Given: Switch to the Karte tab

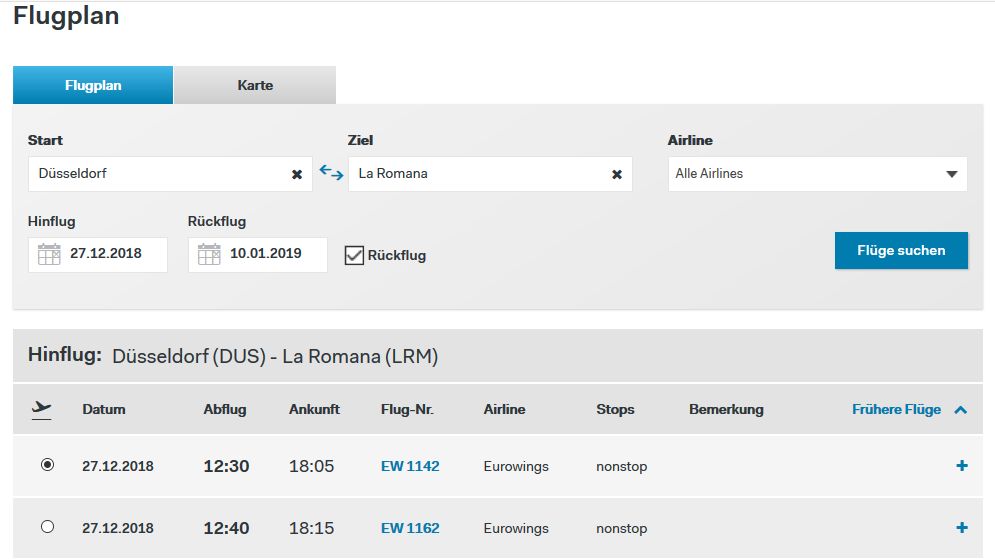Looking at the screenshot, I should click(255, 85).
